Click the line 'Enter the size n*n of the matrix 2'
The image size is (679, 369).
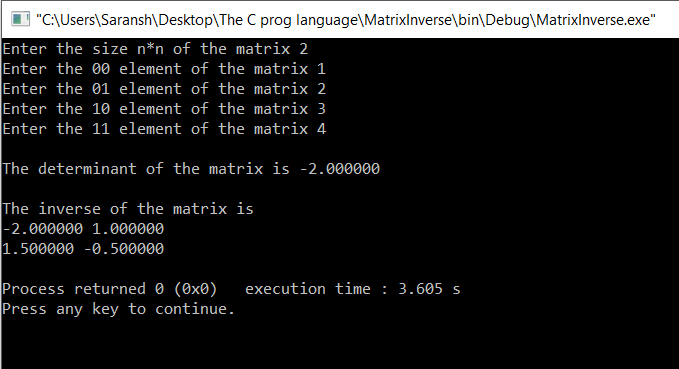(155, 49)
